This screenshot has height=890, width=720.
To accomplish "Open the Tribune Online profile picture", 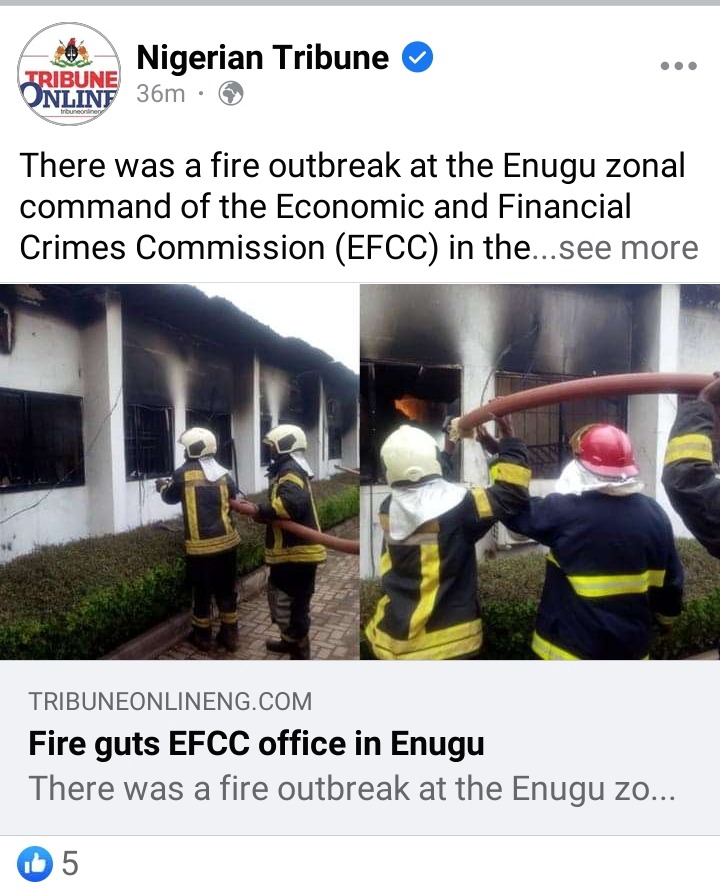I will (69, 74).
